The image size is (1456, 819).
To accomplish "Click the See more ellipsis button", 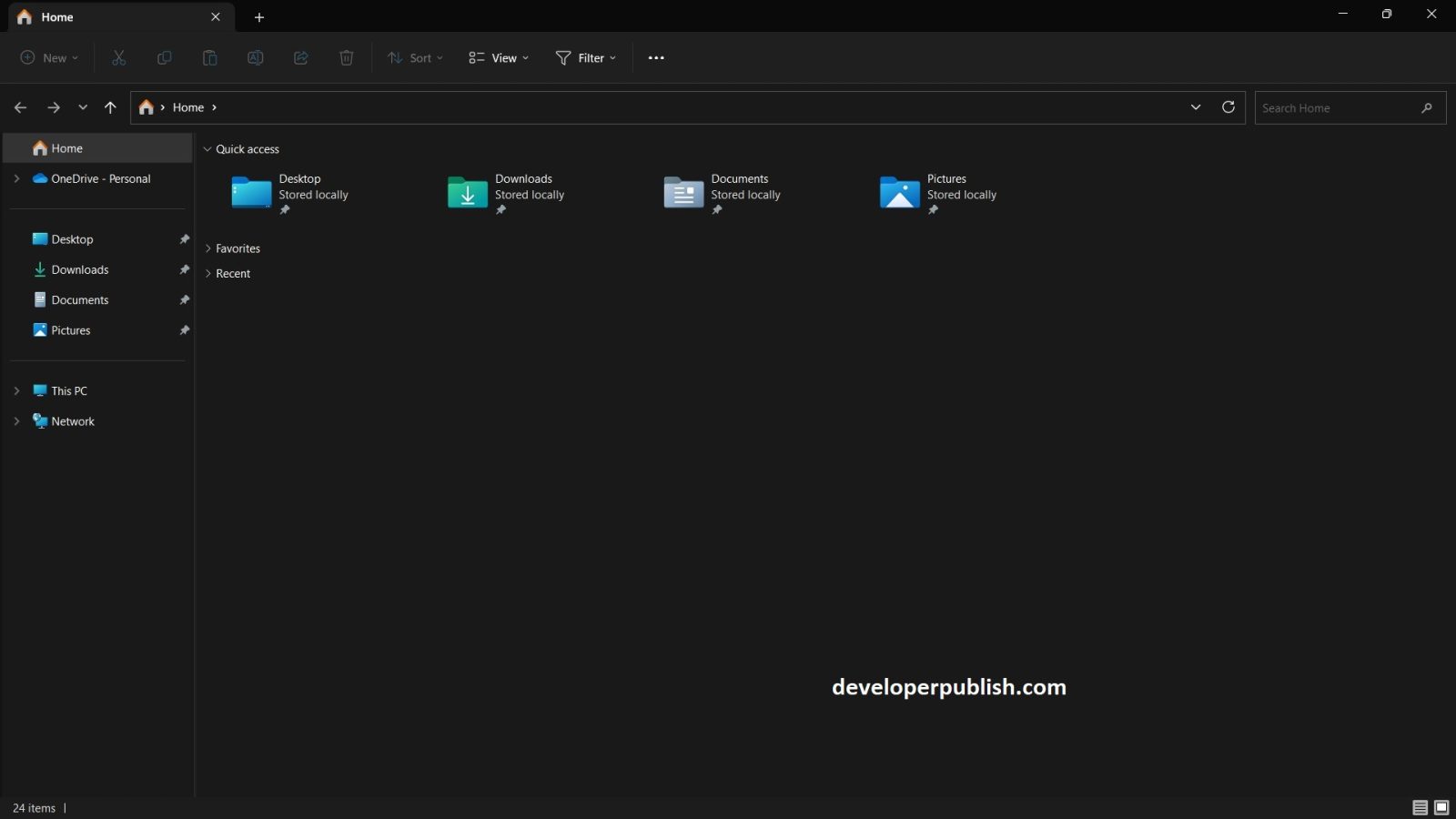I will point(656,57).
